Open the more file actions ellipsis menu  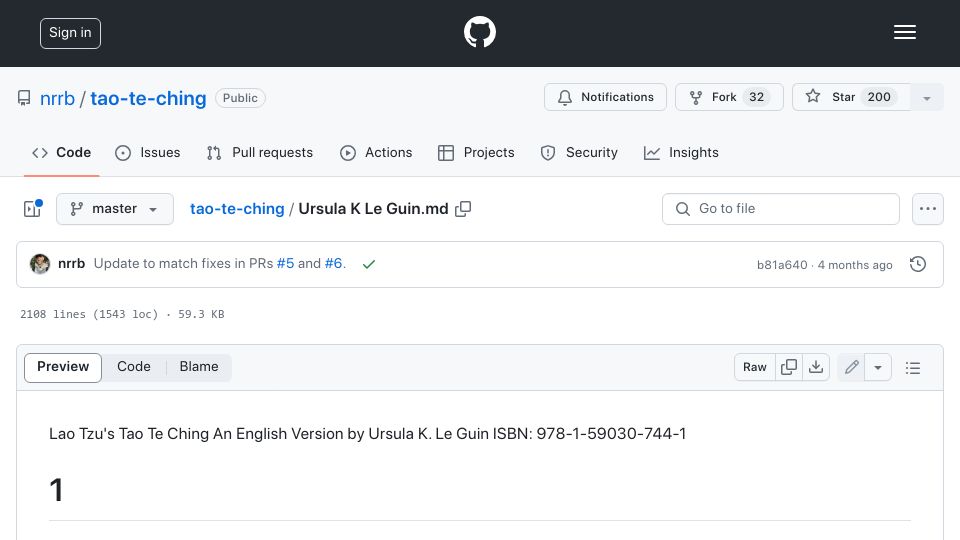pyautogui.click(x=928, y=209)
